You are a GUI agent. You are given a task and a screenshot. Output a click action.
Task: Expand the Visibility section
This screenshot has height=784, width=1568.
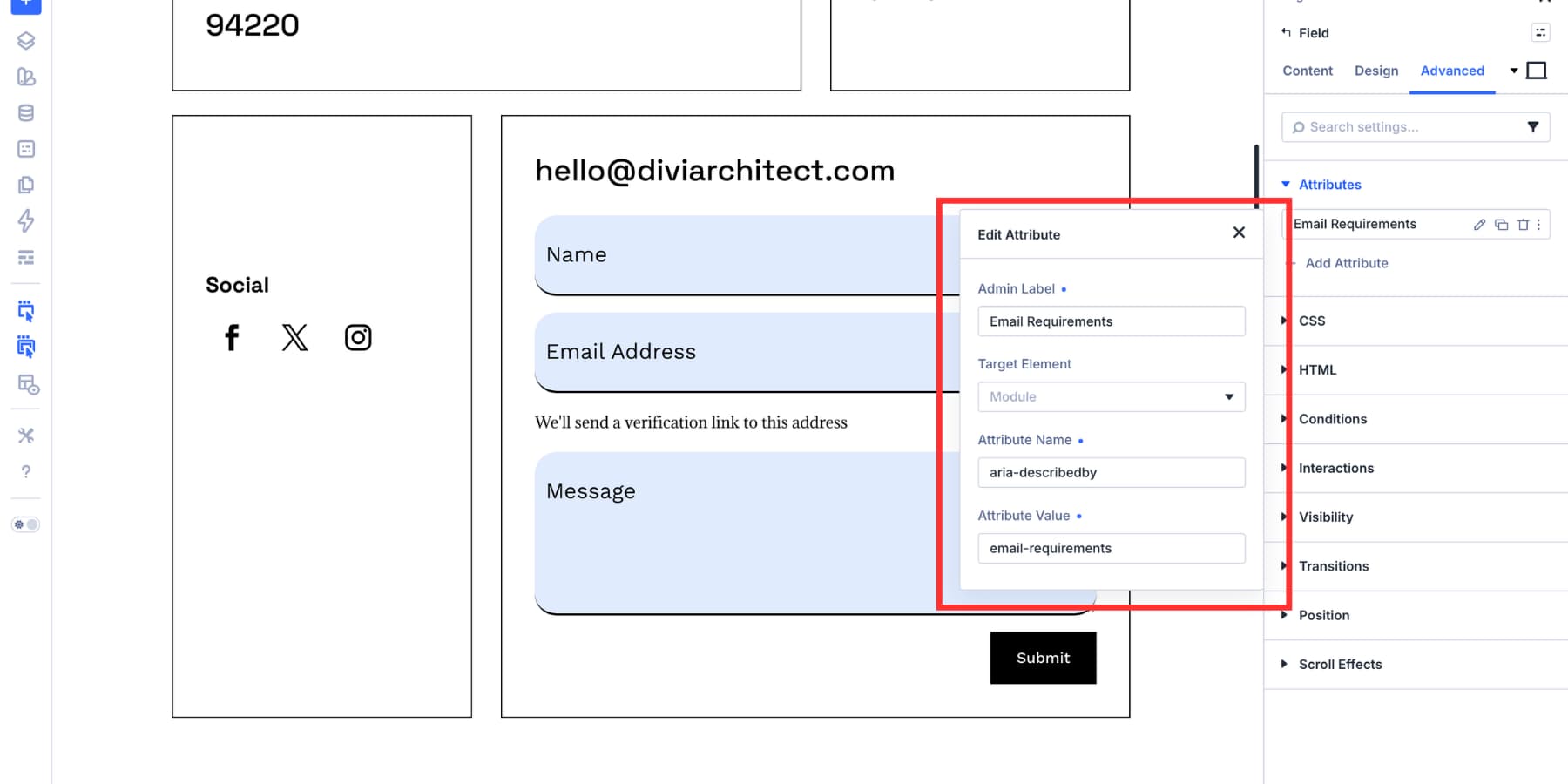1416,517
